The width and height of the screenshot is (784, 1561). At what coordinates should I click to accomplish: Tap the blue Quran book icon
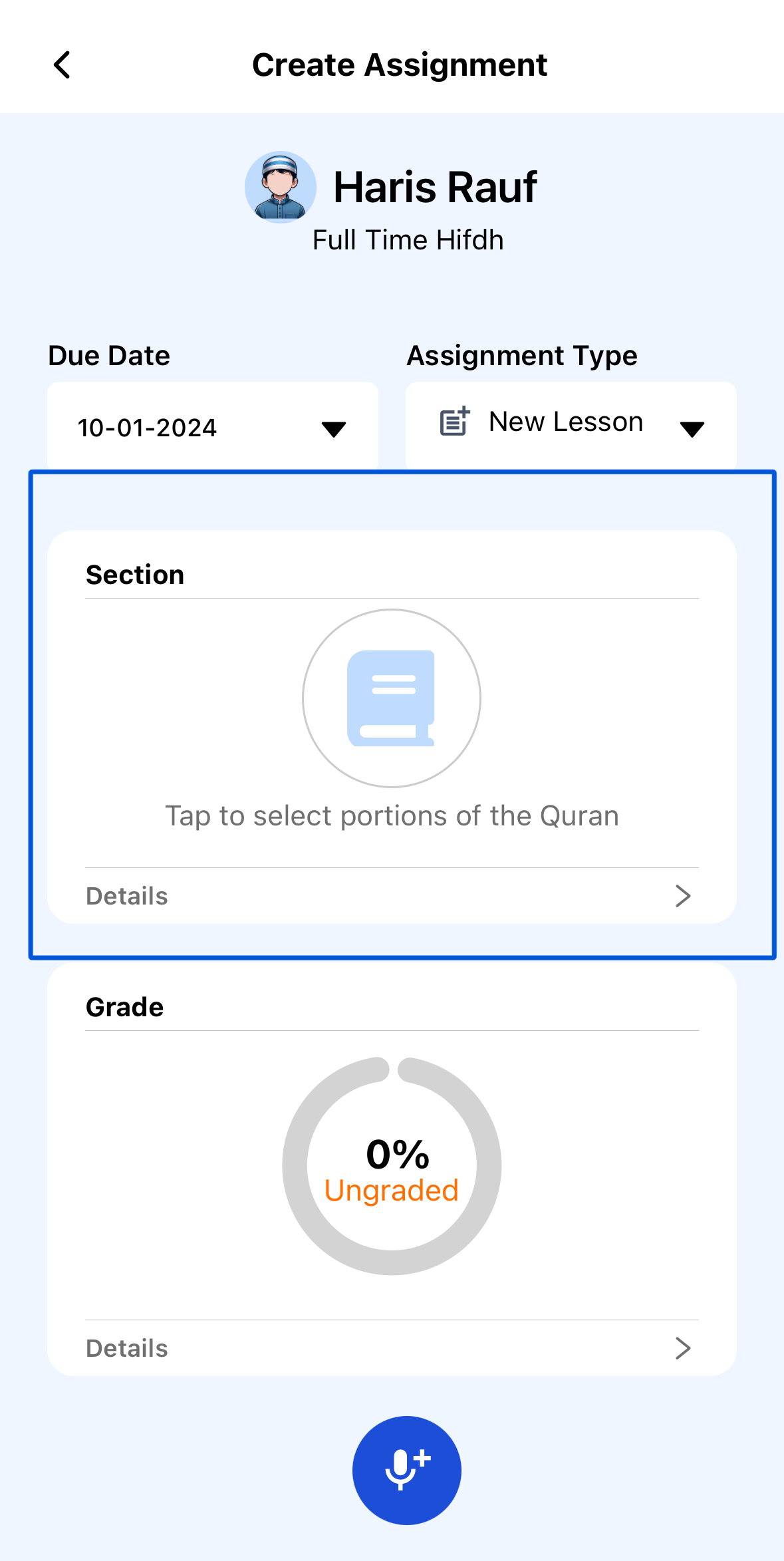[391, 698]
